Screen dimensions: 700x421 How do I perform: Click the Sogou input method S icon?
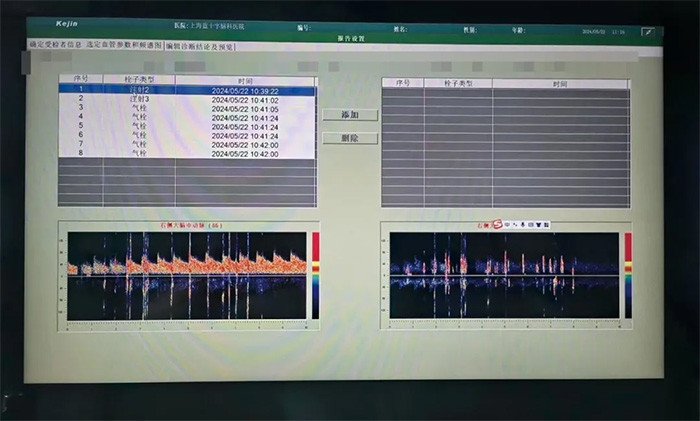point(496,224)
